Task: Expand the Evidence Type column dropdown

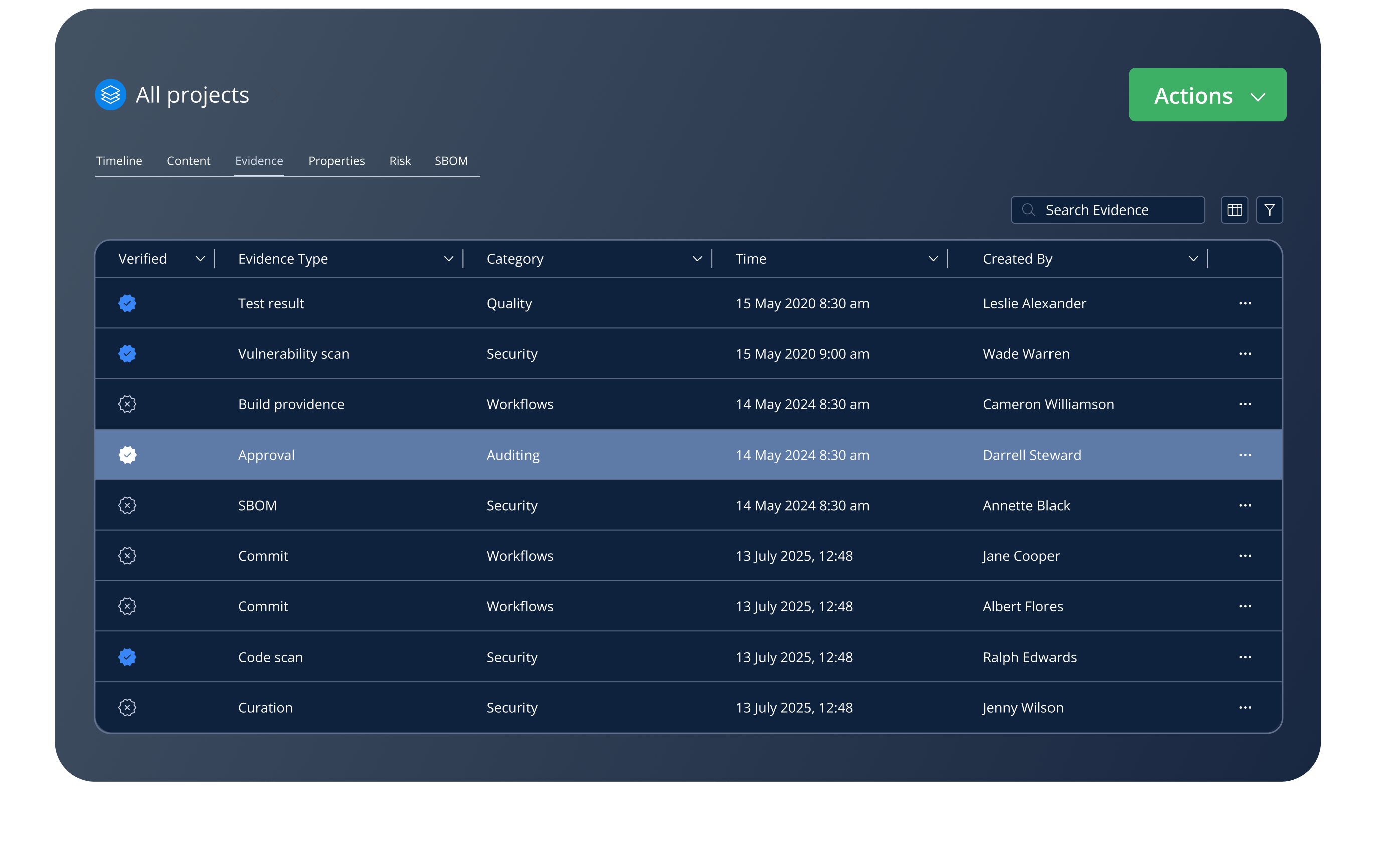Action: (x=448, y=259)
